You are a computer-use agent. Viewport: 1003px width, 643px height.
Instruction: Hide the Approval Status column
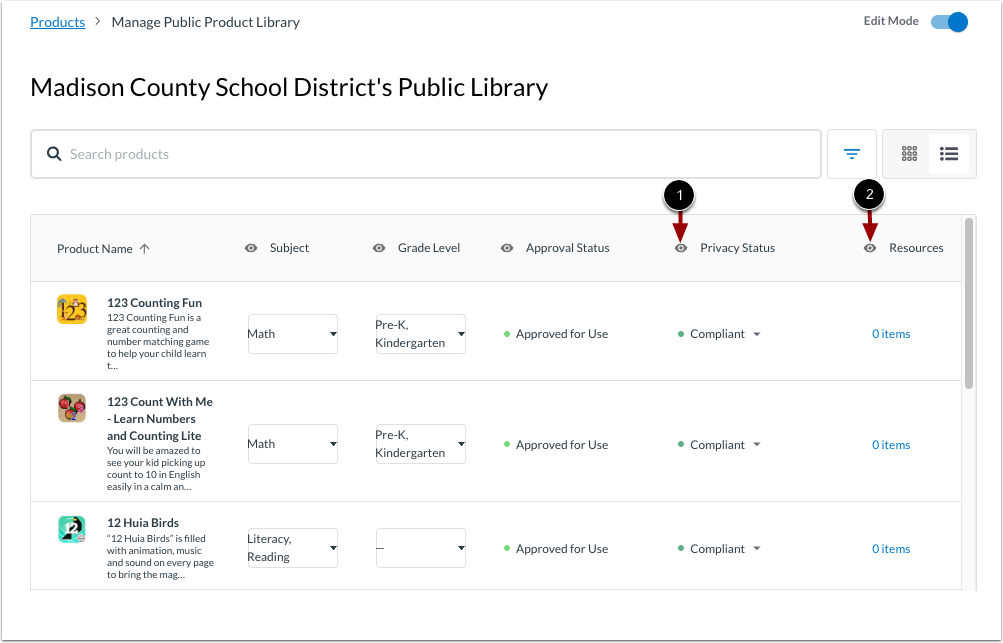click(x=507, y=247)
